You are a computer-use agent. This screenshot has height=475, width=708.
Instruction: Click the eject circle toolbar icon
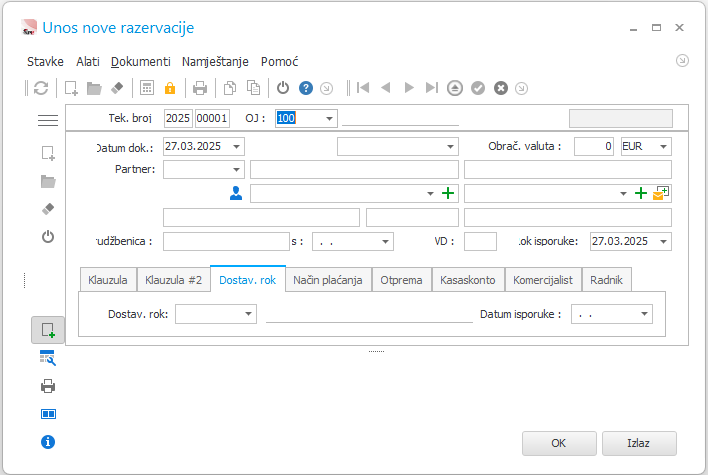pyautogui.click(x=455, y=88)
